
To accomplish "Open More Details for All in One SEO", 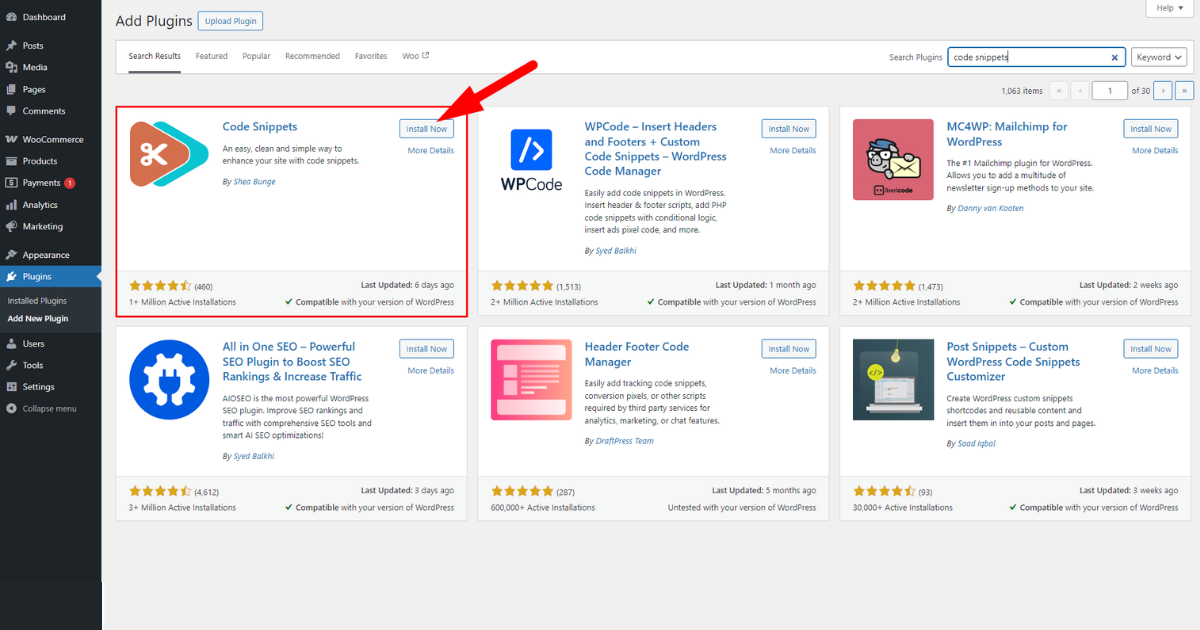I will pyautogui.click(x=431, y=371).
